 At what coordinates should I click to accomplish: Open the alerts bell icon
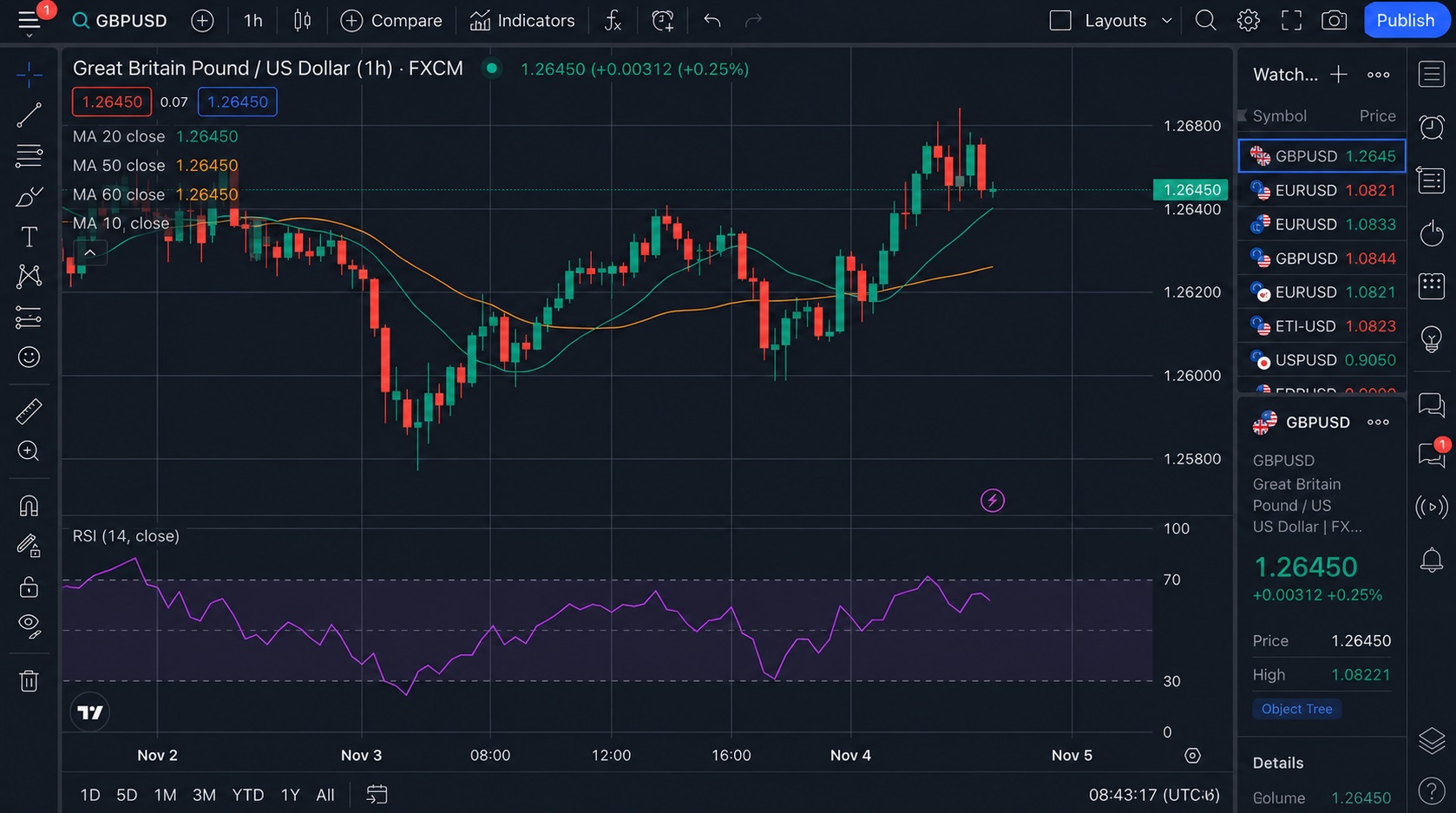pos(1431,561)
